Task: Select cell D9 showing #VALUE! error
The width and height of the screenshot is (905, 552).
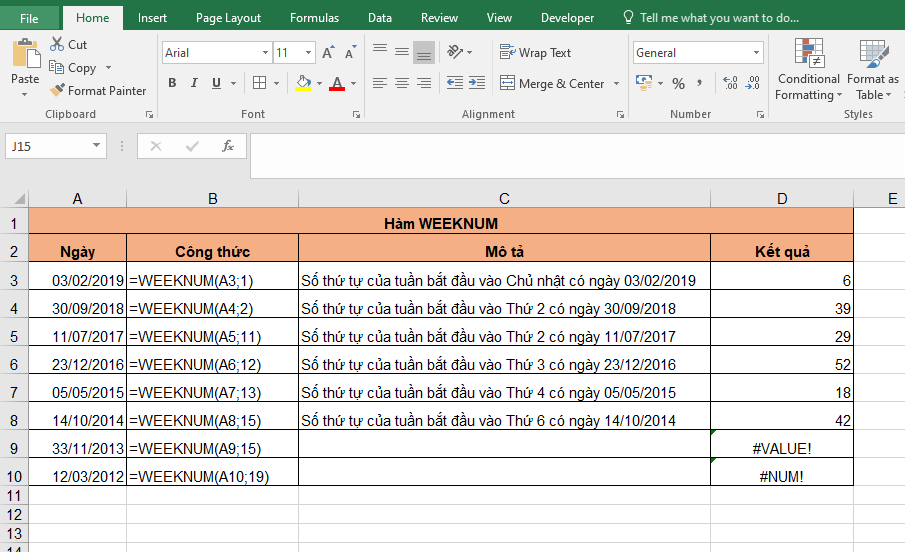Action: 781,447
